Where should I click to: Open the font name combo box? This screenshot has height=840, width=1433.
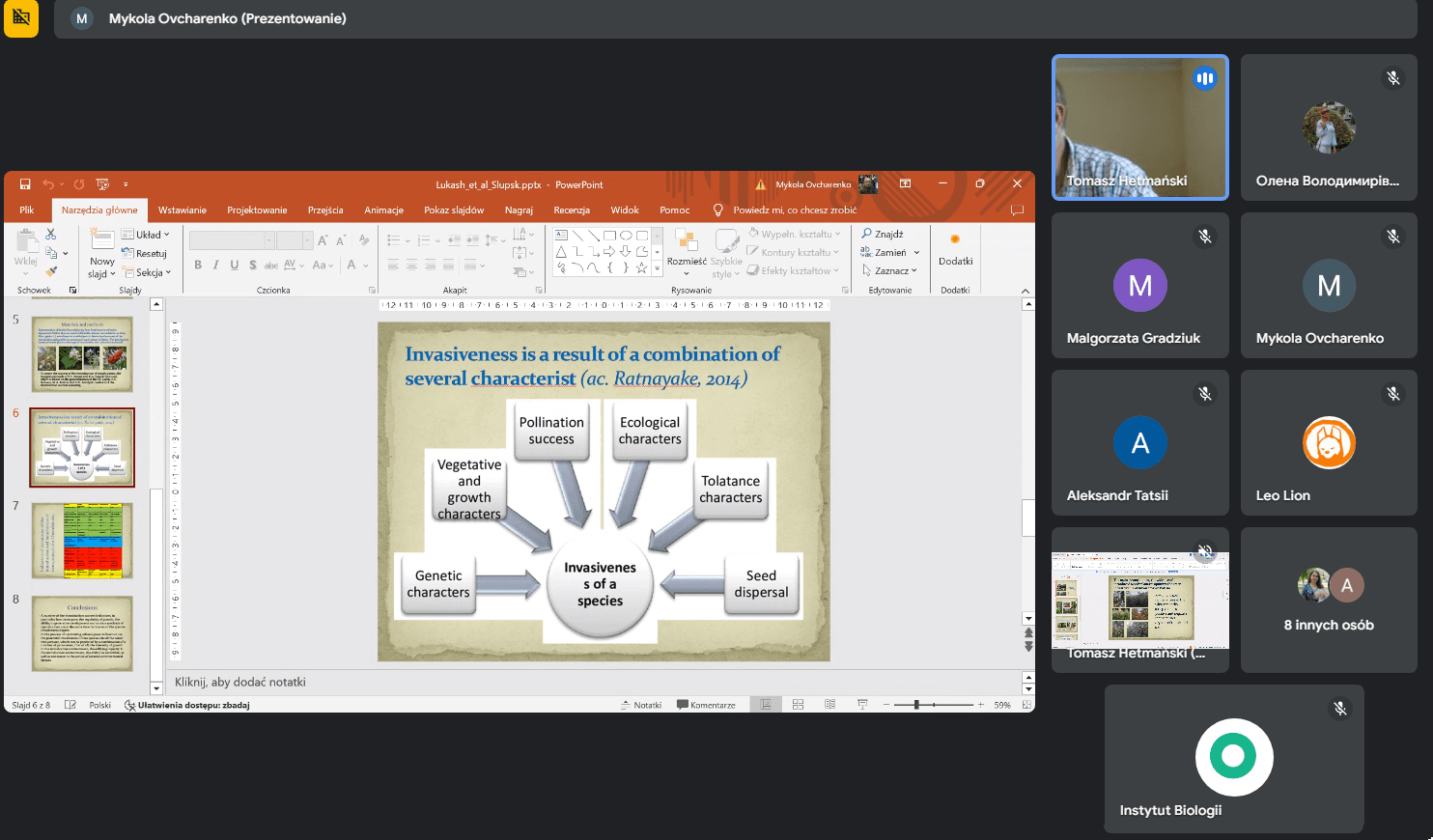point(232,240)
